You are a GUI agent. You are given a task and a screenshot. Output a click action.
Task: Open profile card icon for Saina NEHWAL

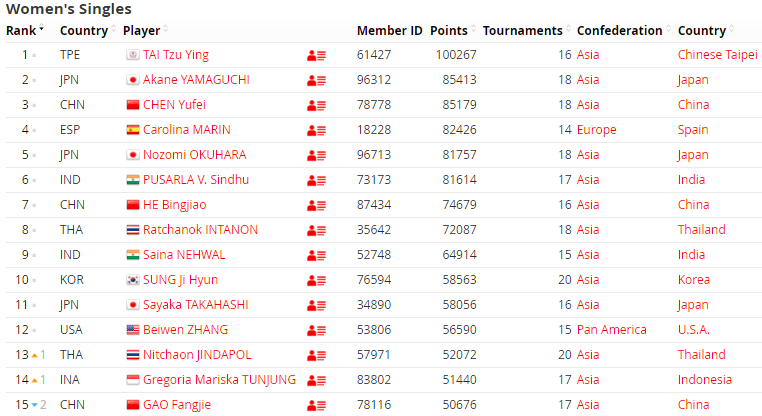tap(316, 256)
